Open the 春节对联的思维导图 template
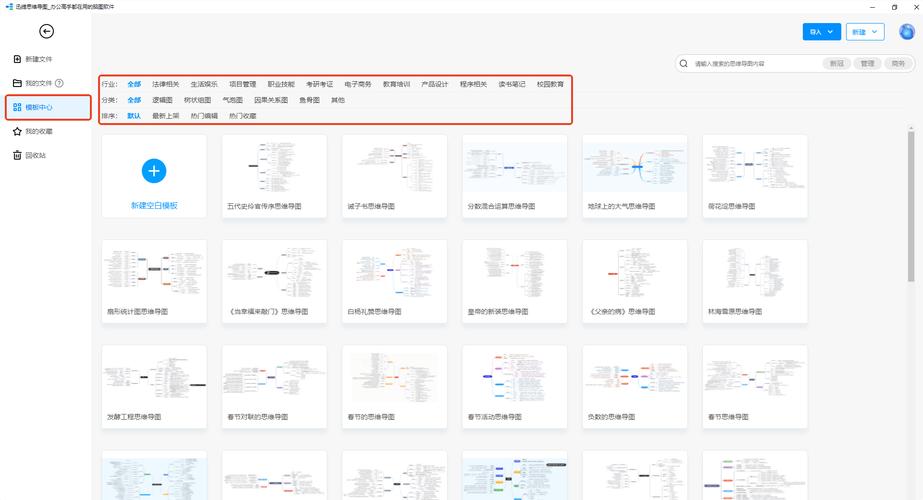Image resolution: width=923 pixels, height=500 pixels. [x=274, y=387]
